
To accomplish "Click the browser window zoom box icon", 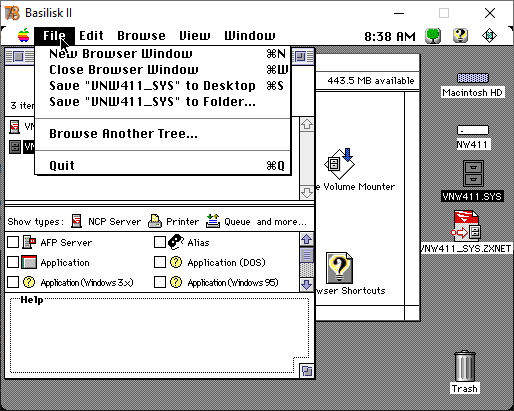I will coord(300,56).
